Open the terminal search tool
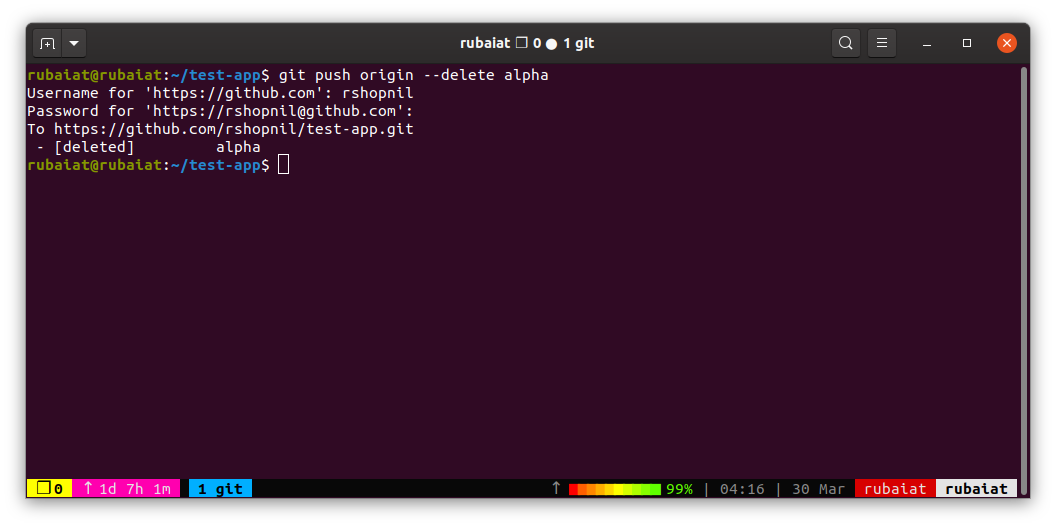Viewport: 1056px width, 527px height. coord(845,44)
